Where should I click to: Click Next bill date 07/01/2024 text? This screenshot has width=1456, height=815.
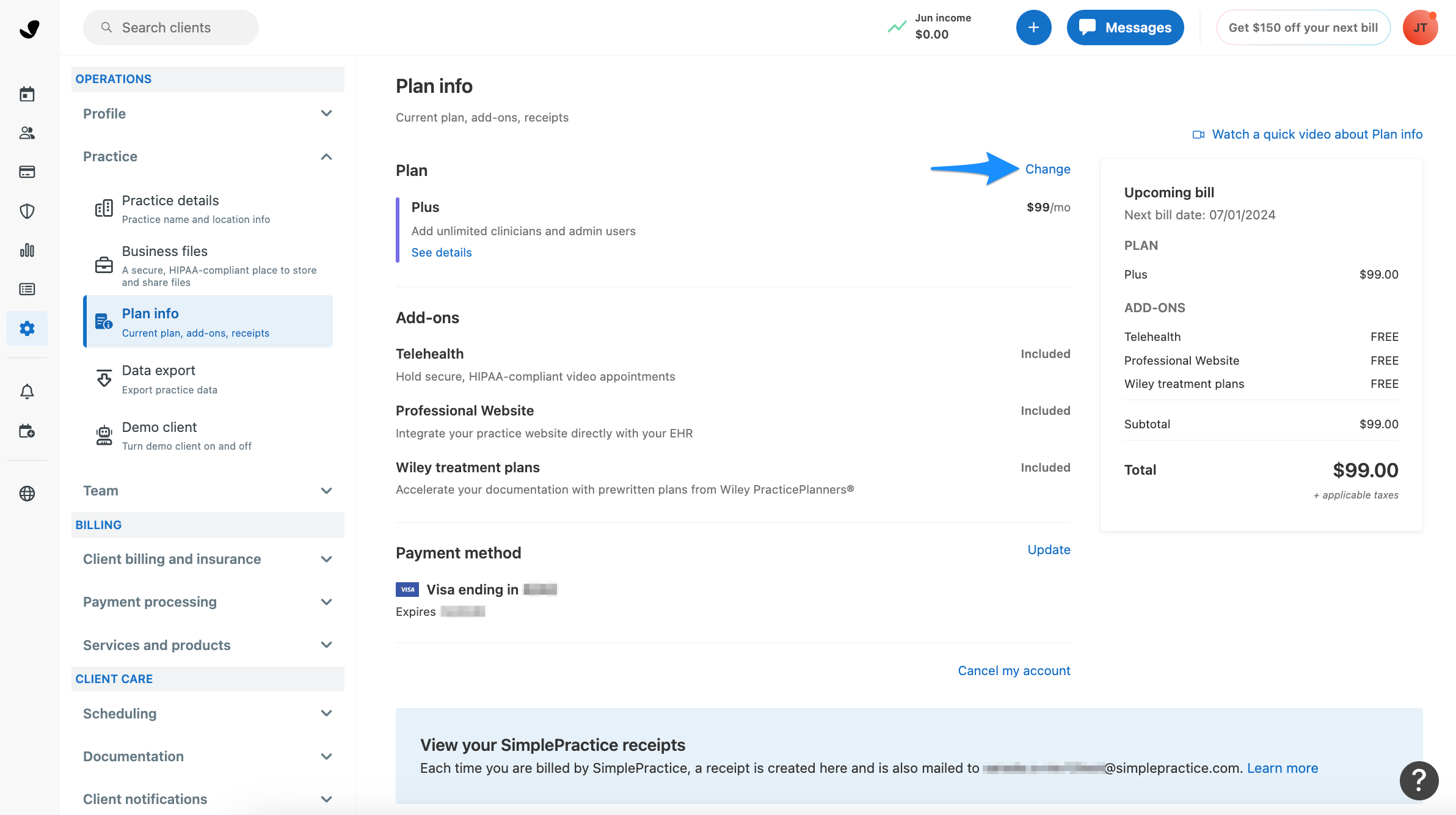click(x=1199, y=215)
